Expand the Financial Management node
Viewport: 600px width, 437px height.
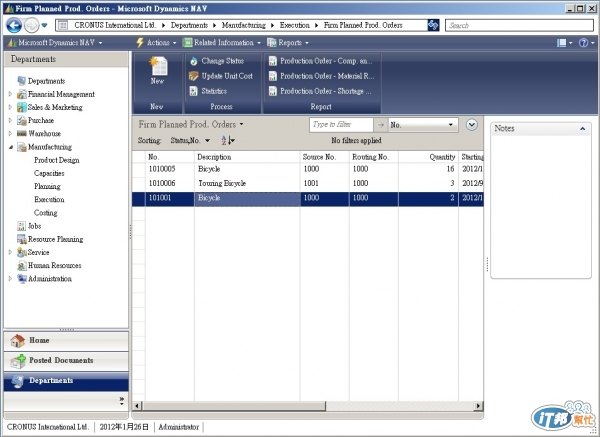pos(10,94)
